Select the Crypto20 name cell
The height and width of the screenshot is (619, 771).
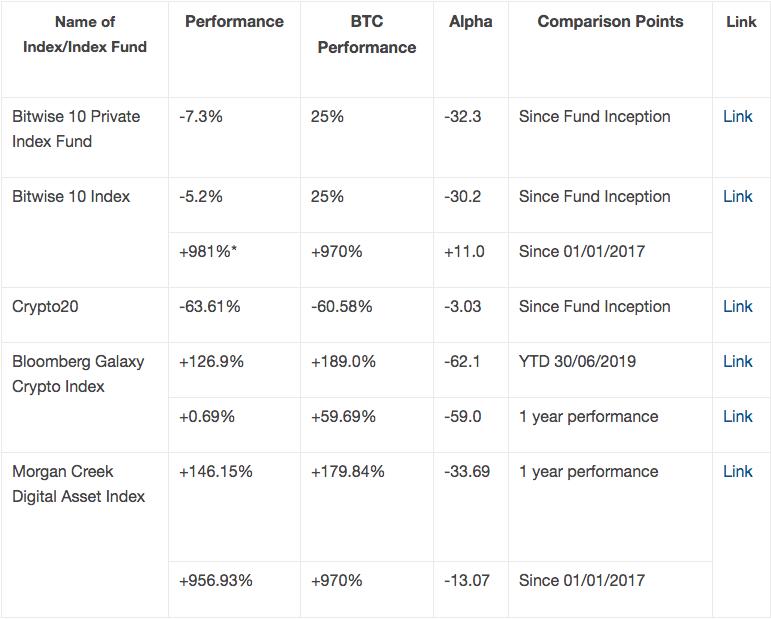click(45, 307)
